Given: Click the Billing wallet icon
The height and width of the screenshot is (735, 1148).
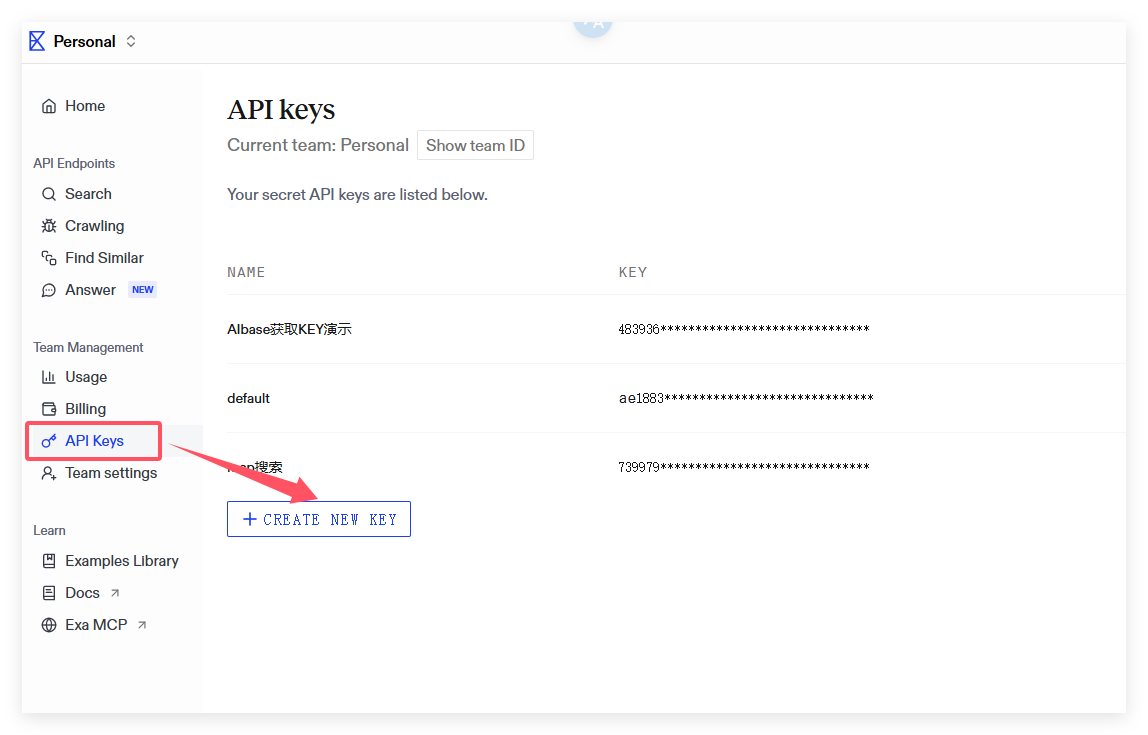Looking at the screenshot, I should pyautogui.click(x=49, y=409).
